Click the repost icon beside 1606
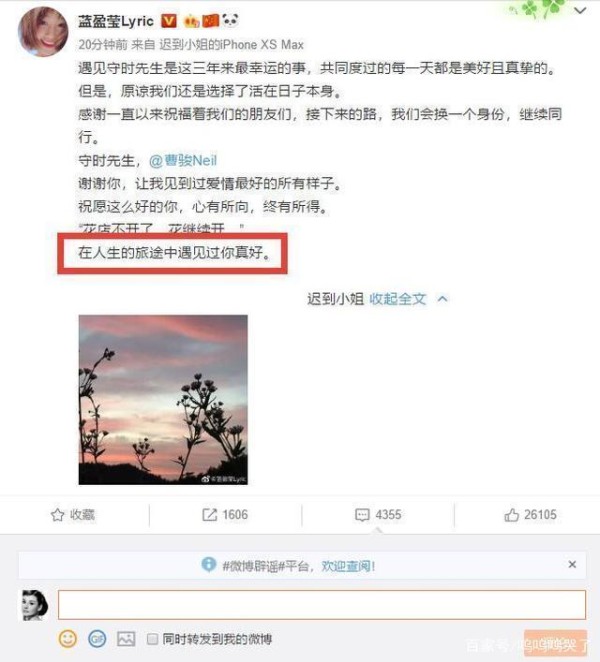 click(209, 515)
